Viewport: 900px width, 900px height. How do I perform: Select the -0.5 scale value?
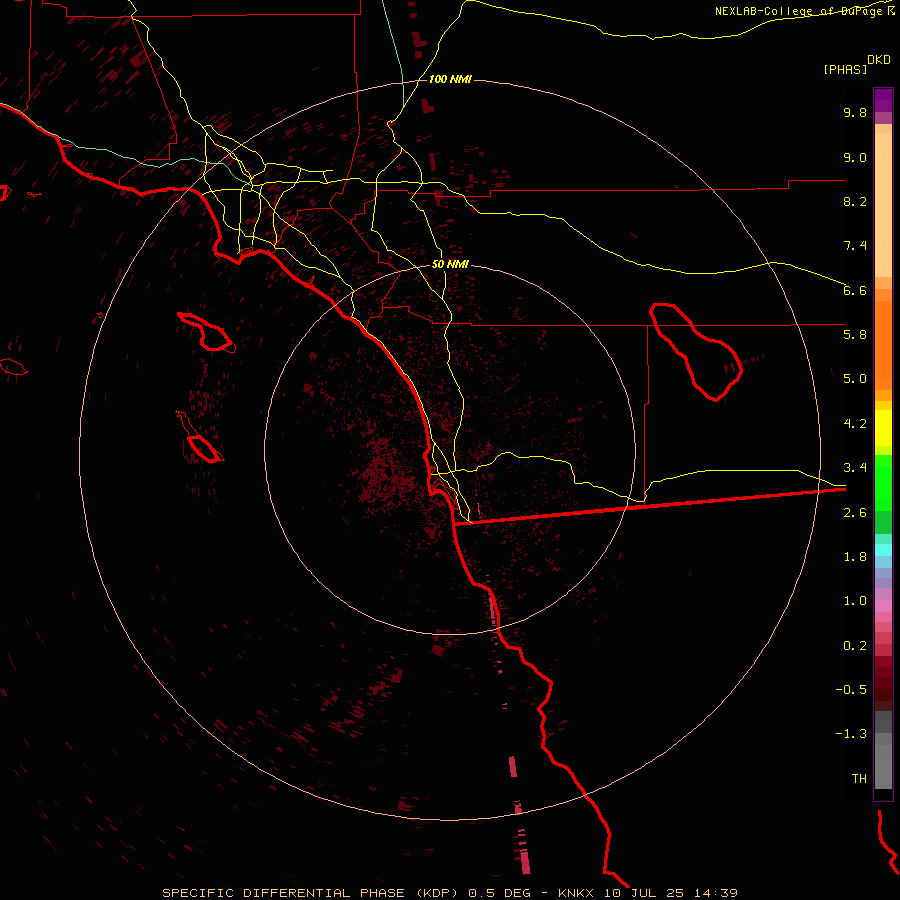(851, 690)
